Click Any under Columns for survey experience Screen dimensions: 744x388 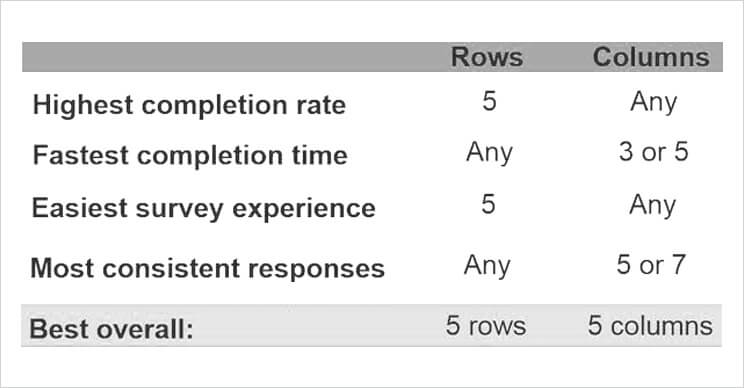[x=652, y=206]
